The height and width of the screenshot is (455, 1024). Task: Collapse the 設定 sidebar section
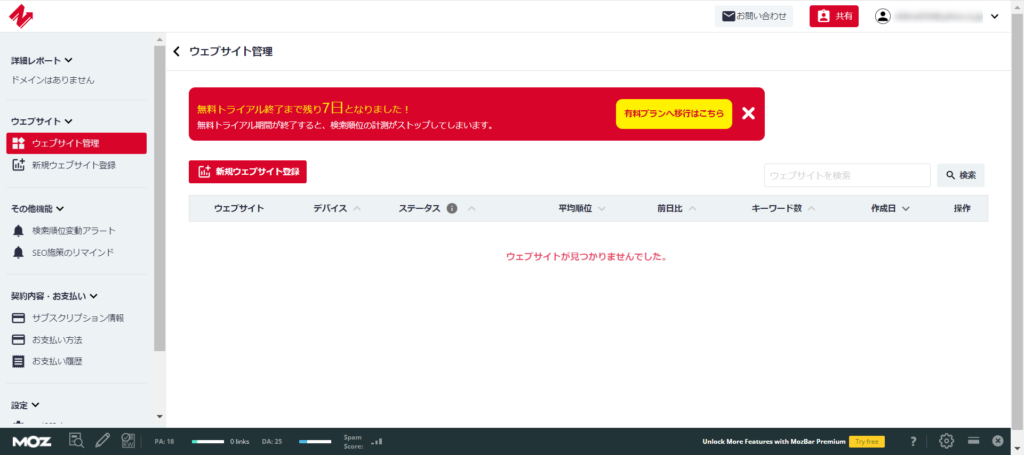pyautogui.click(x=25, y=405)
